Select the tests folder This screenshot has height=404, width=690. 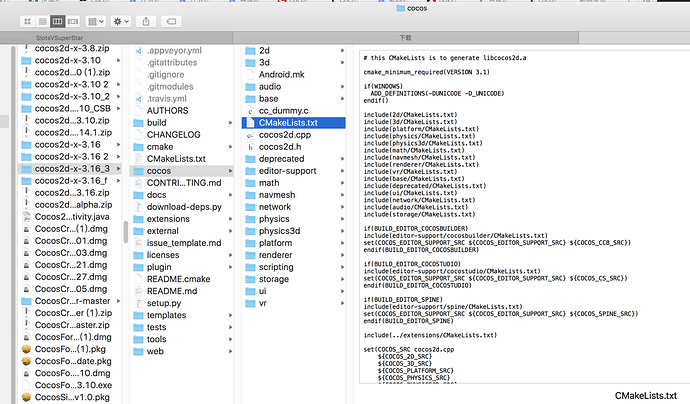coord(182,327)
